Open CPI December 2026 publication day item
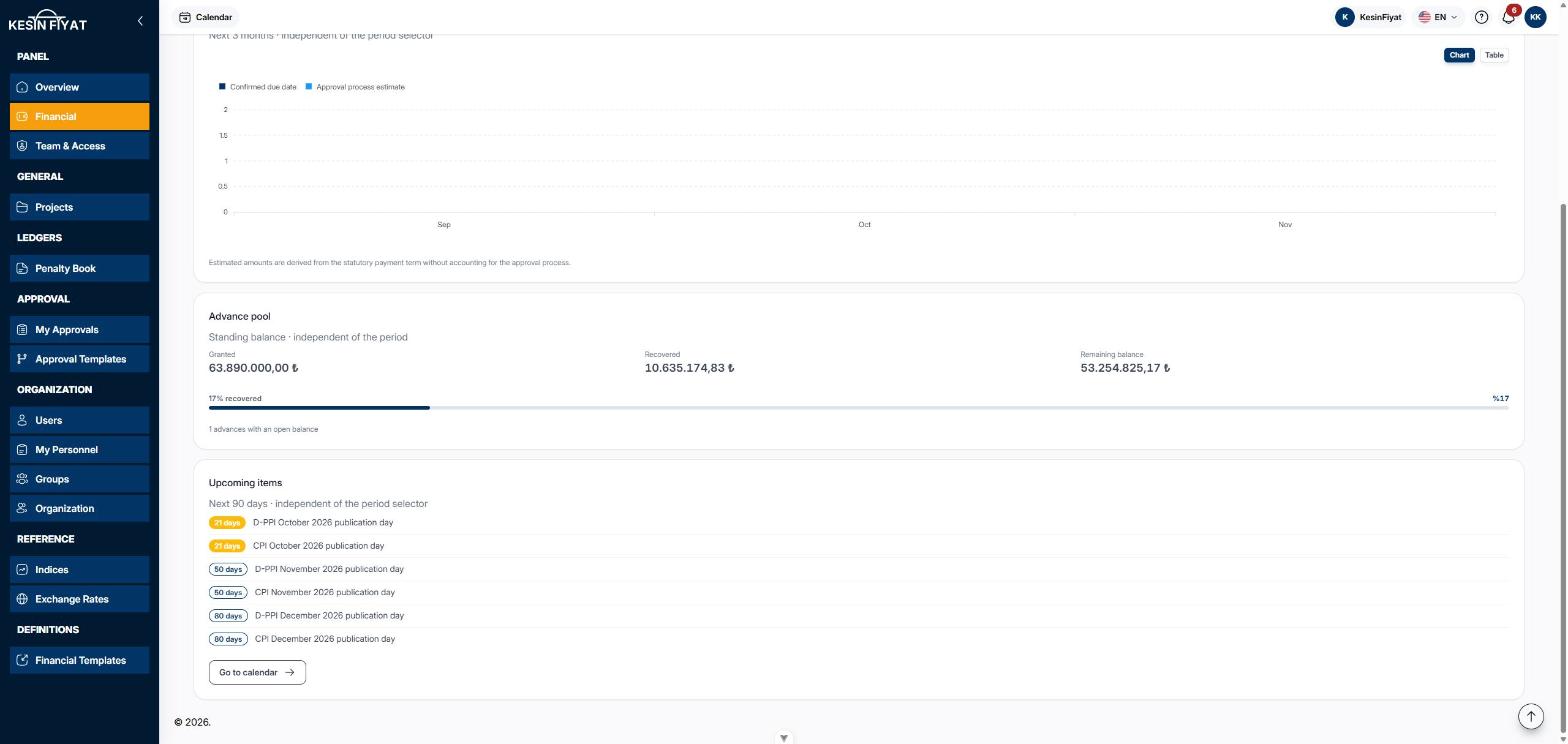The image size is (1568, 744). click(858, 638)
